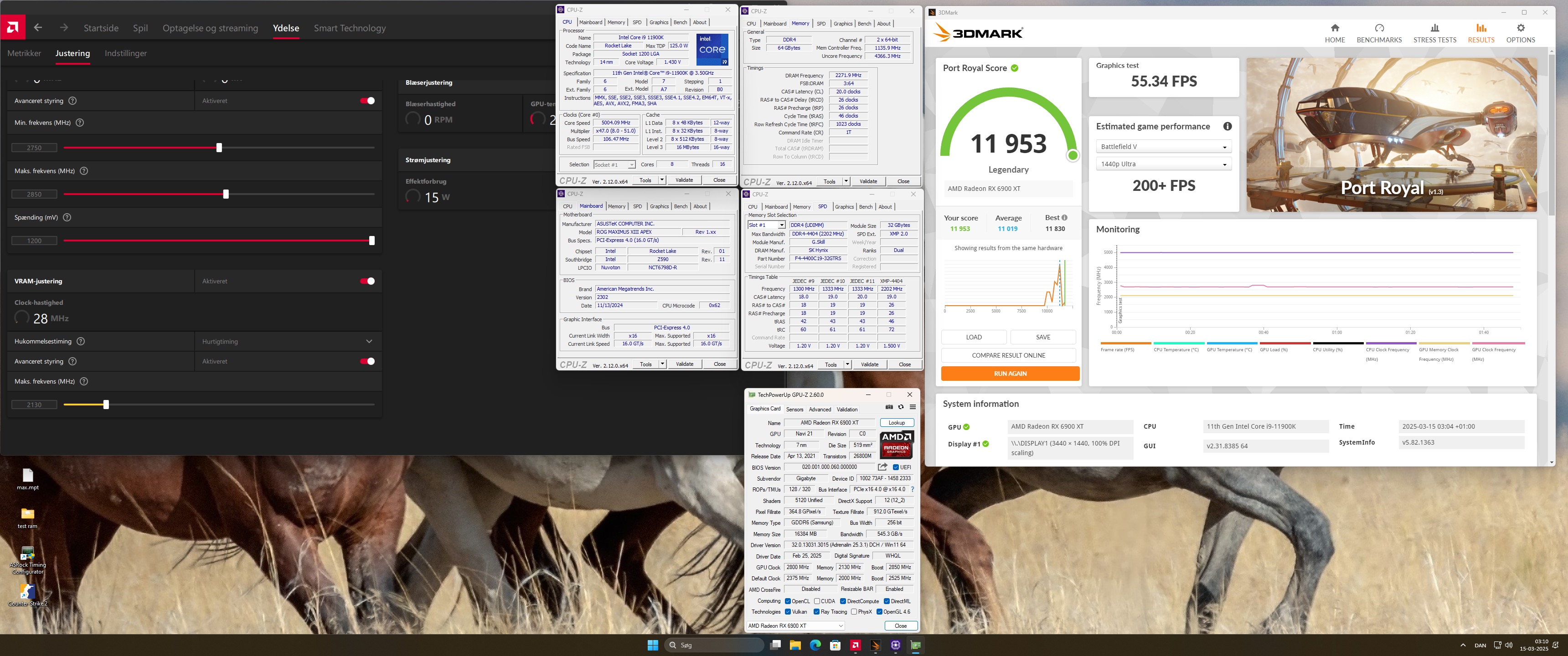This screenshot has width=1568, height=656.
Task: Toggle OpenCL checkbox in GPU-Z
Action: coord(788,601)
